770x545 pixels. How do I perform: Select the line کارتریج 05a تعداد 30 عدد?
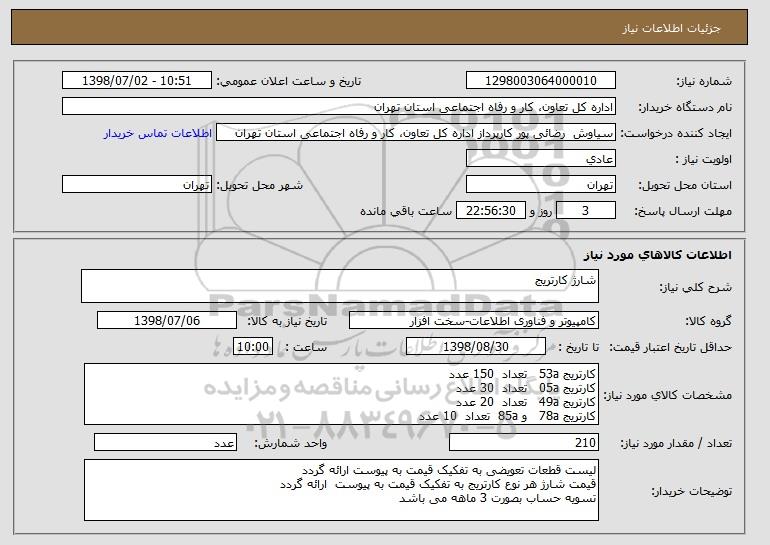coord(525,388)
